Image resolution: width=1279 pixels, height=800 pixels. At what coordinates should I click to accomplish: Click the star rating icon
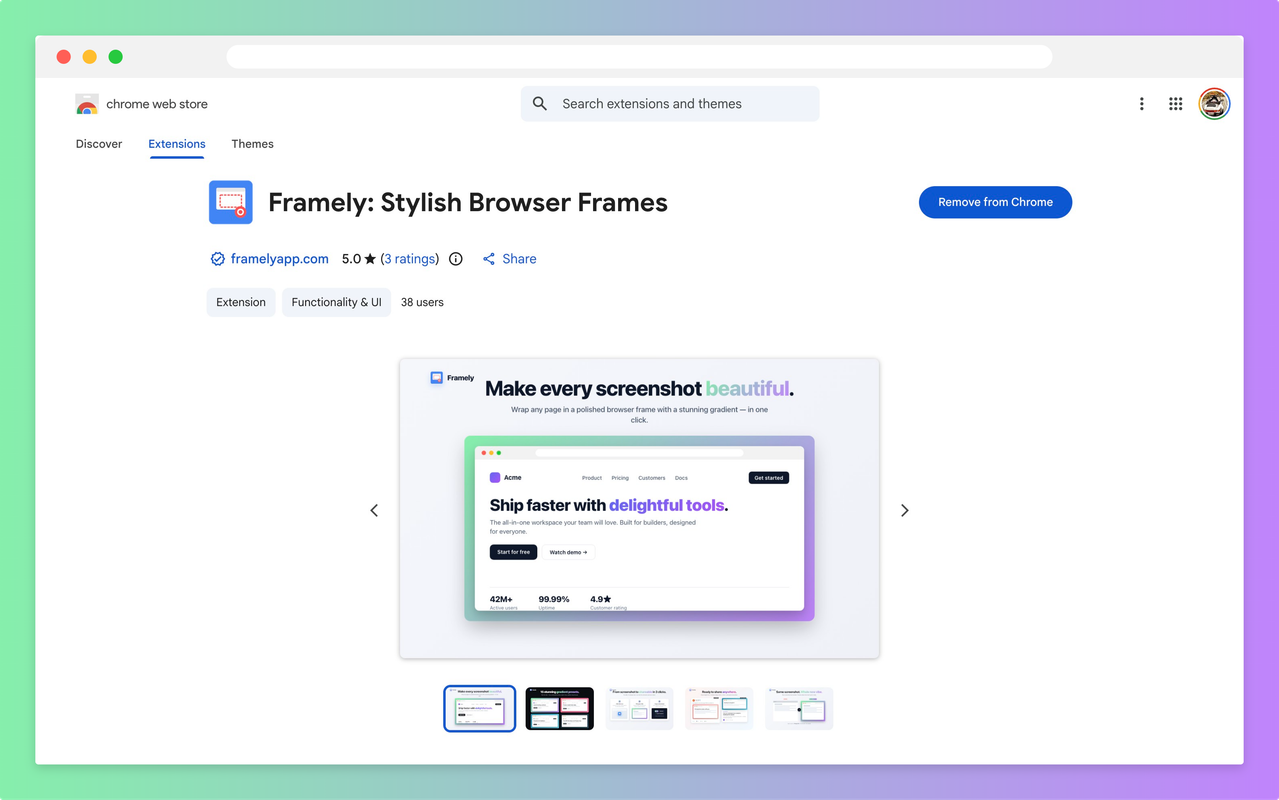click(x=370, y=259)
